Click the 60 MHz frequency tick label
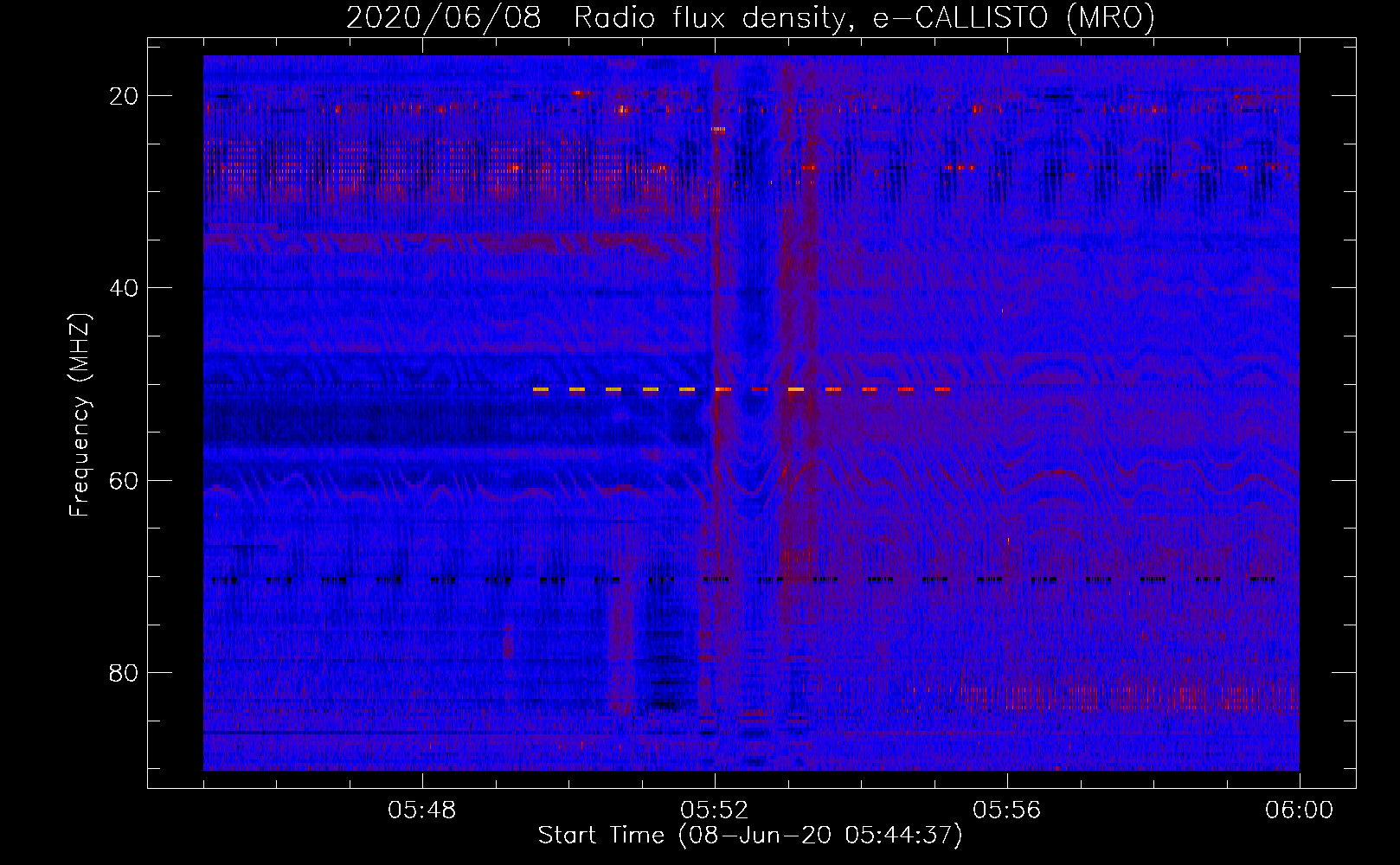Viewport: 1400px width, 865px height. click(124, 480)
